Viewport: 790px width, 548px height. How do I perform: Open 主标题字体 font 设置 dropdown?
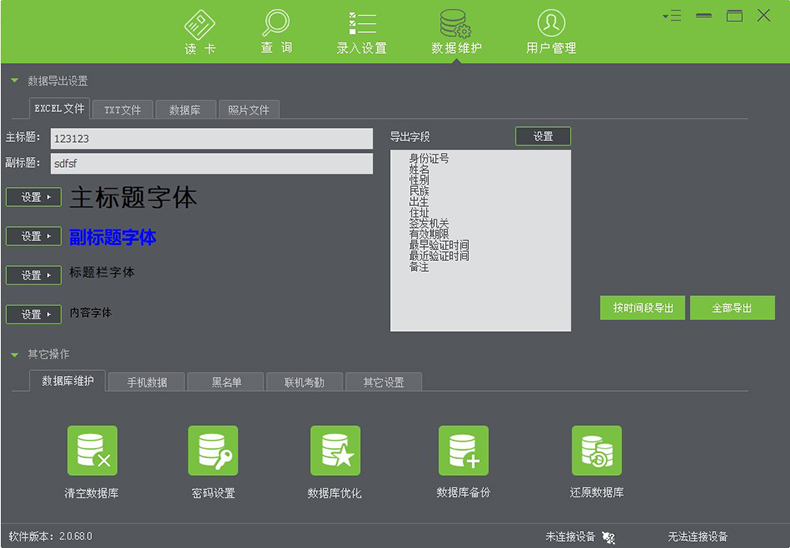pyautogui.click(x=34, y=197)
